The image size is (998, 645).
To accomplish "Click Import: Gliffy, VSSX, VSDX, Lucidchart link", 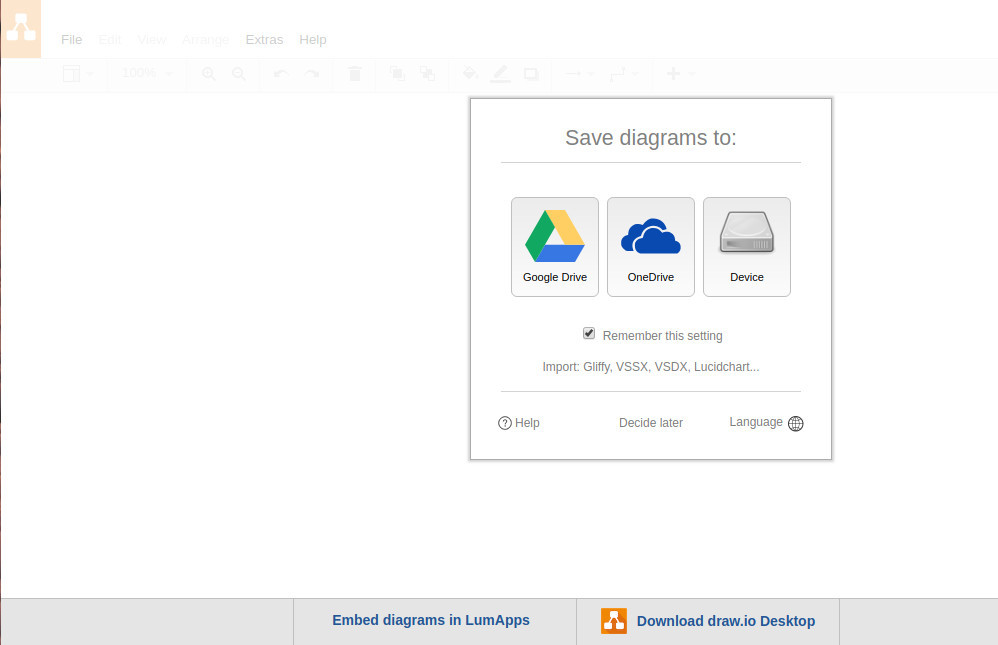I will point(650,367).
